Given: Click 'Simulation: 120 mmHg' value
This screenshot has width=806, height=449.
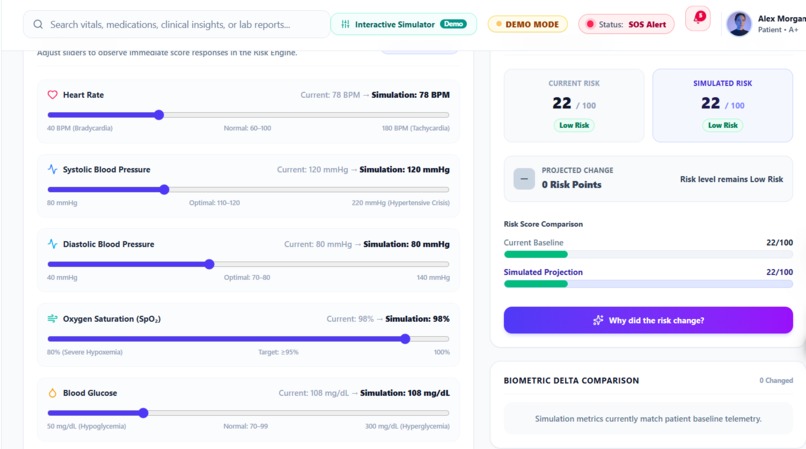Looking at the screenshot, I should [x=404, y=169].
